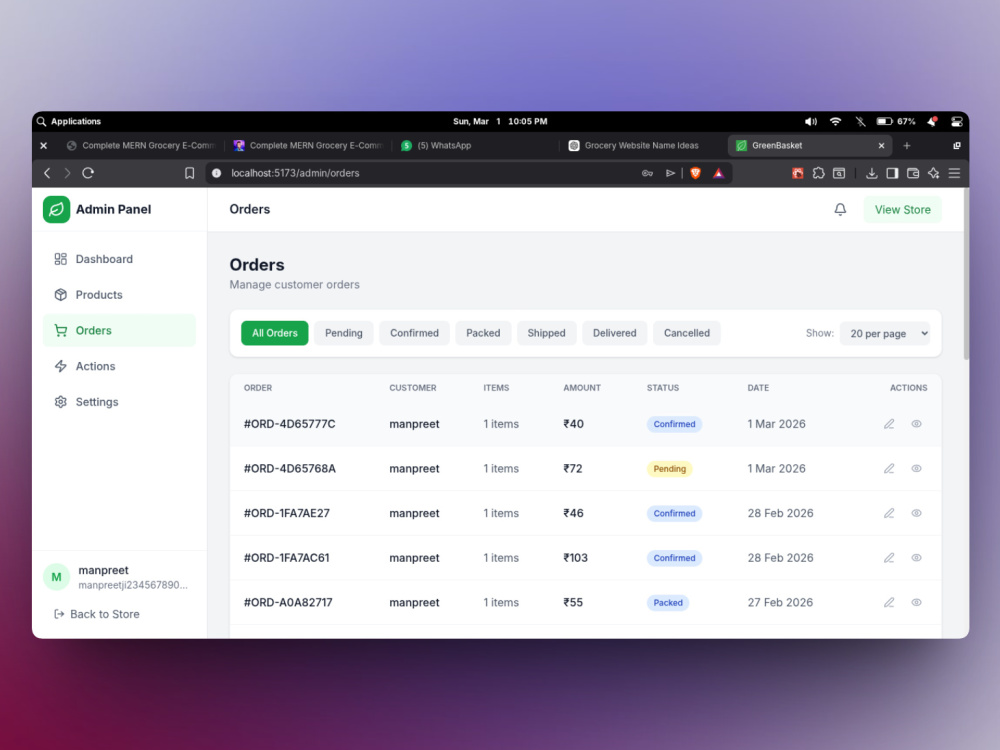The width and height of the screenshot is (1000, 750).
Task: Open the notifications bell icon
Action: 840,209
